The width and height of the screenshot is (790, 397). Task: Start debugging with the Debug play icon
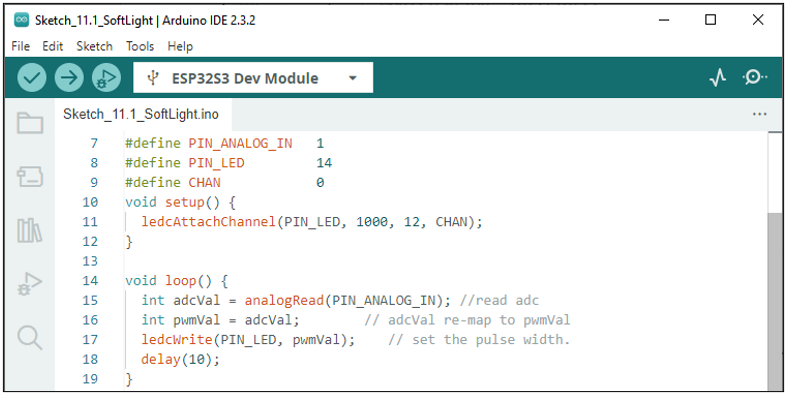coord(106,78)
